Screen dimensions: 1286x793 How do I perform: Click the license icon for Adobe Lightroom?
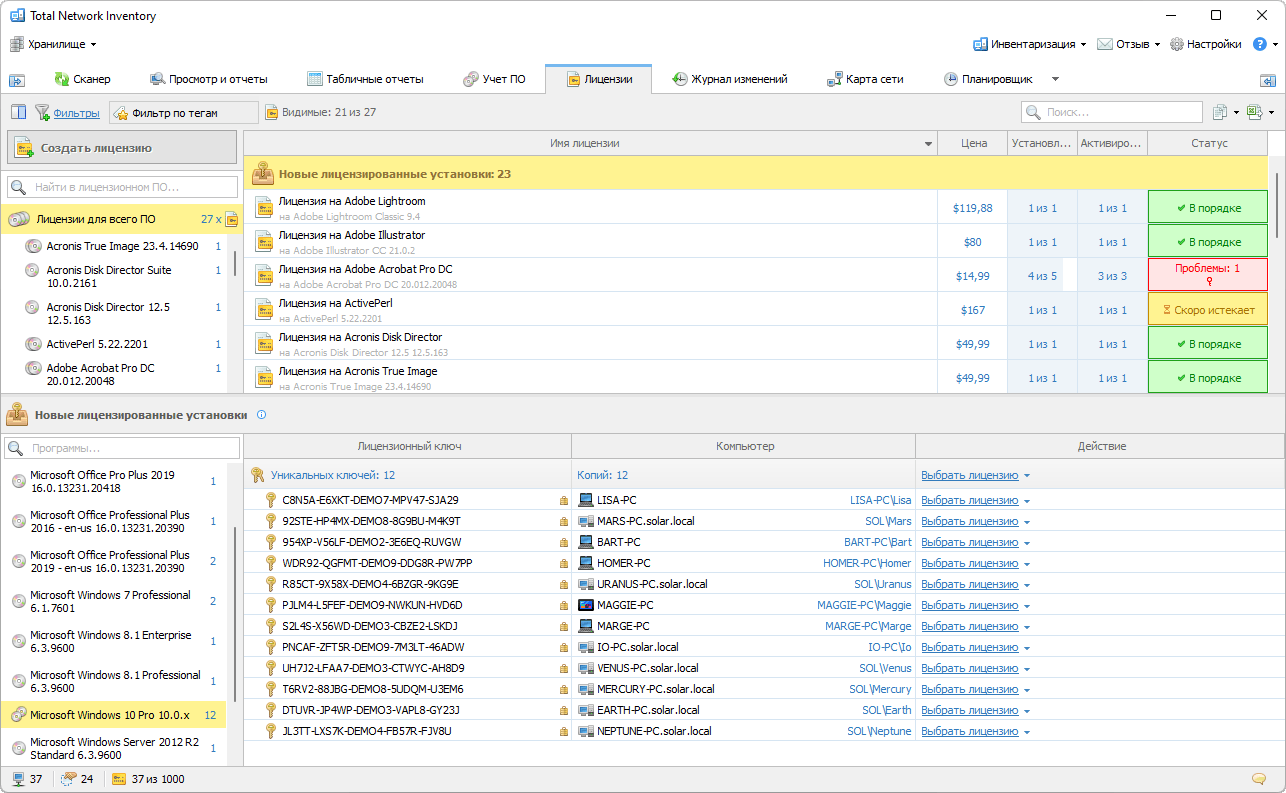pyautogui.click(x=264, y=208)
